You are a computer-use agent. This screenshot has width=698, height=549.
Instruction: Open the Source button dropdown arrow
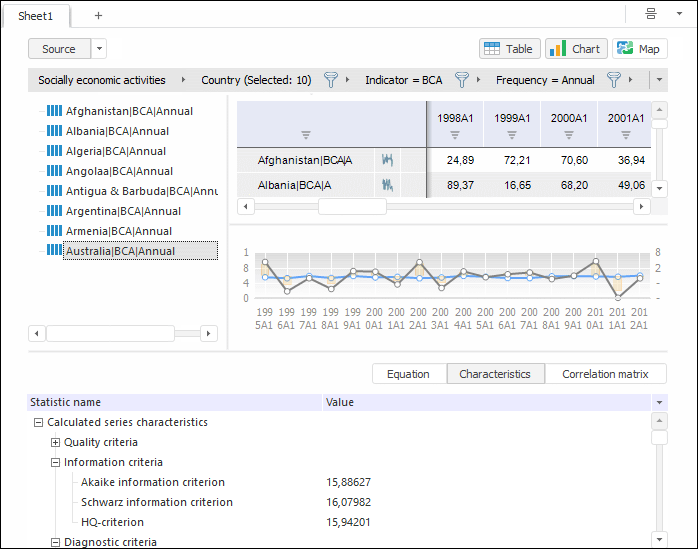[99, 49]
